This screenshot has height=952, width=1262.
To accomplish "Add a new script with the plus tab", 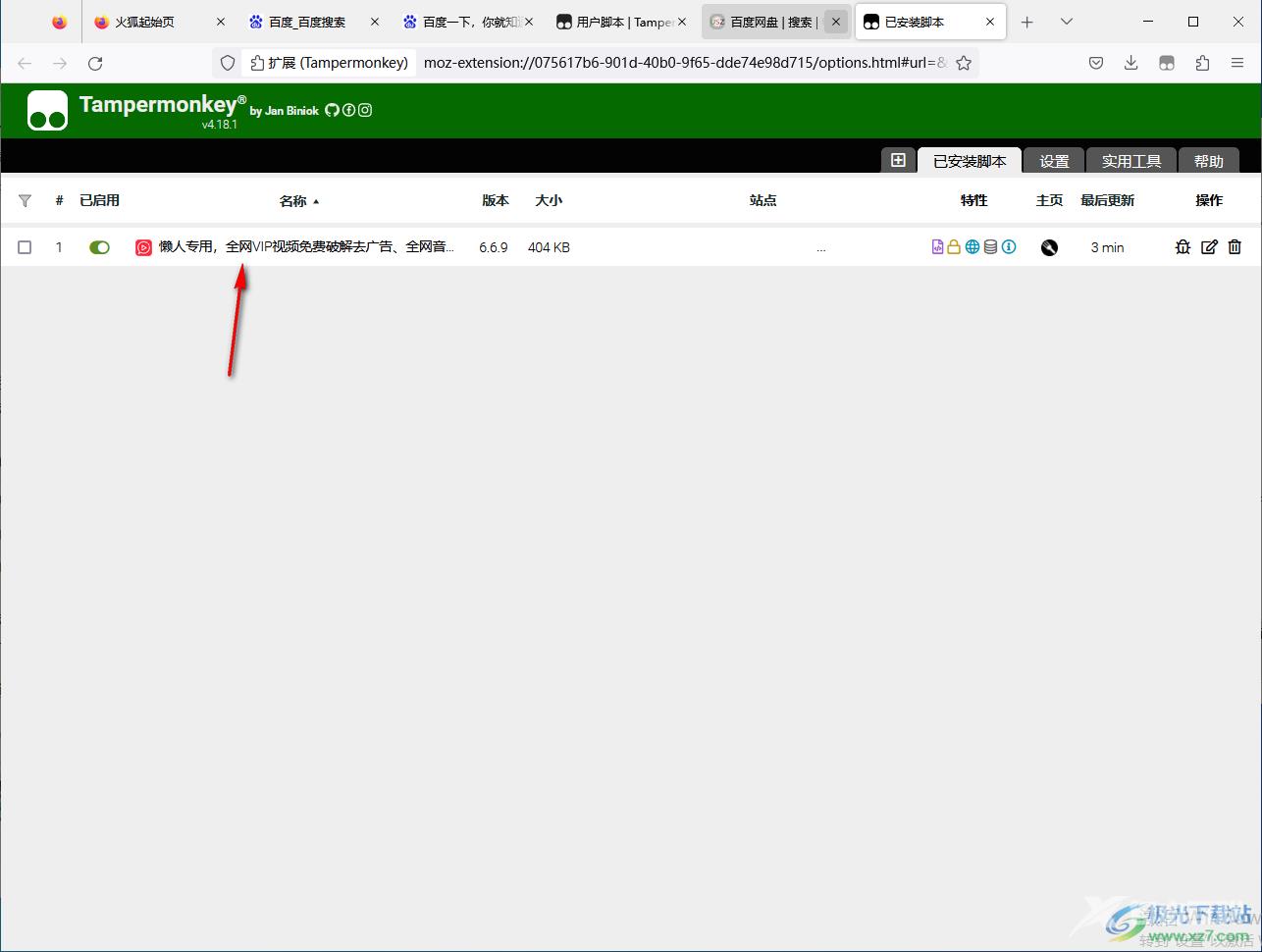I will [x=898, y=160].
